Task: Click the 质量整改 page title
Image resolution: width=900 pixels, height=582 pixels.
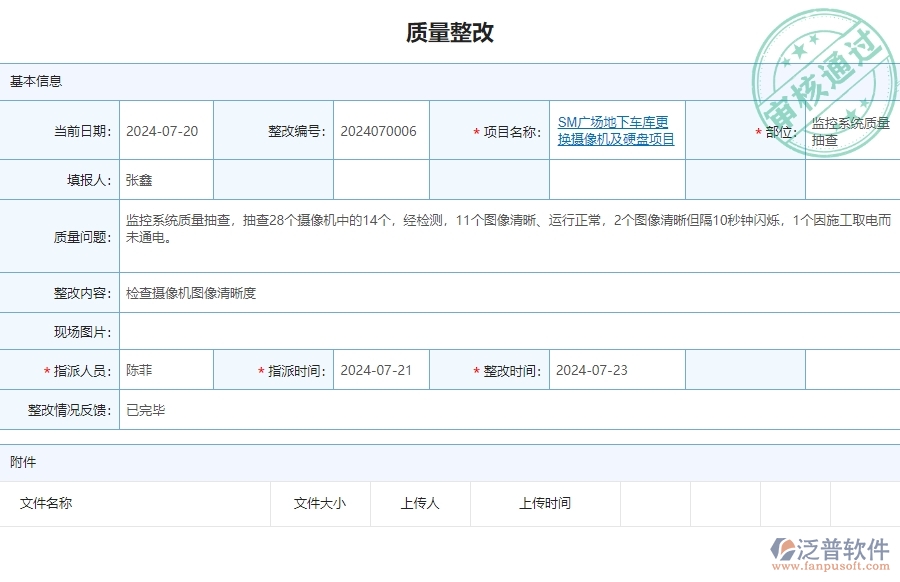Action: click(x=449, y=31)
